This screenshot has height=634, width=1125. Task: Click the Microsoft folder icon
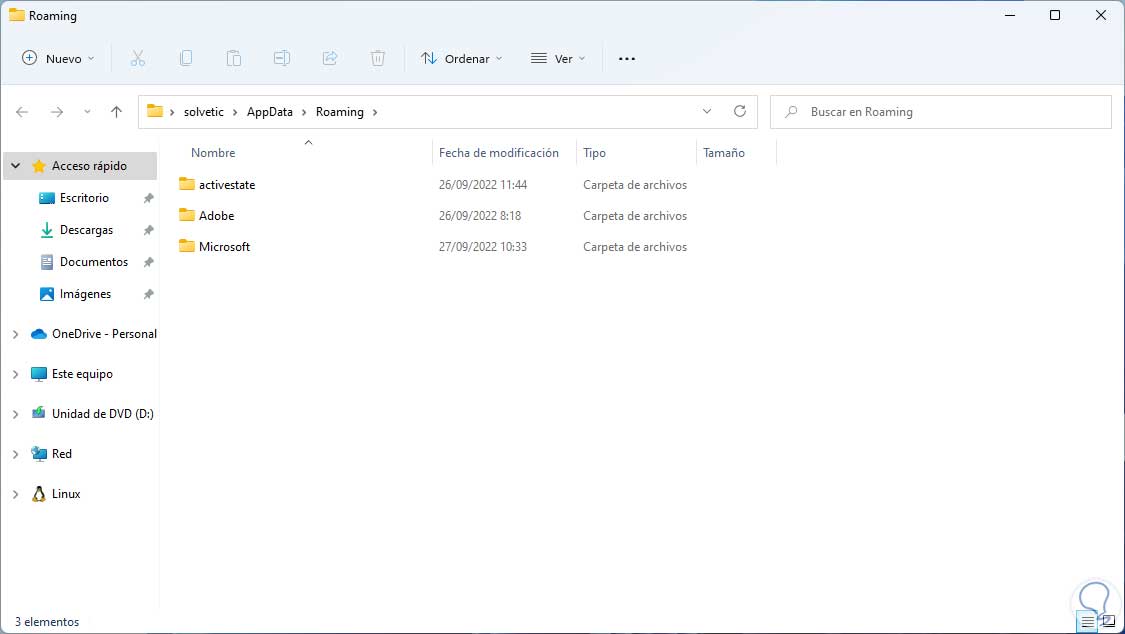click(187, 246)
